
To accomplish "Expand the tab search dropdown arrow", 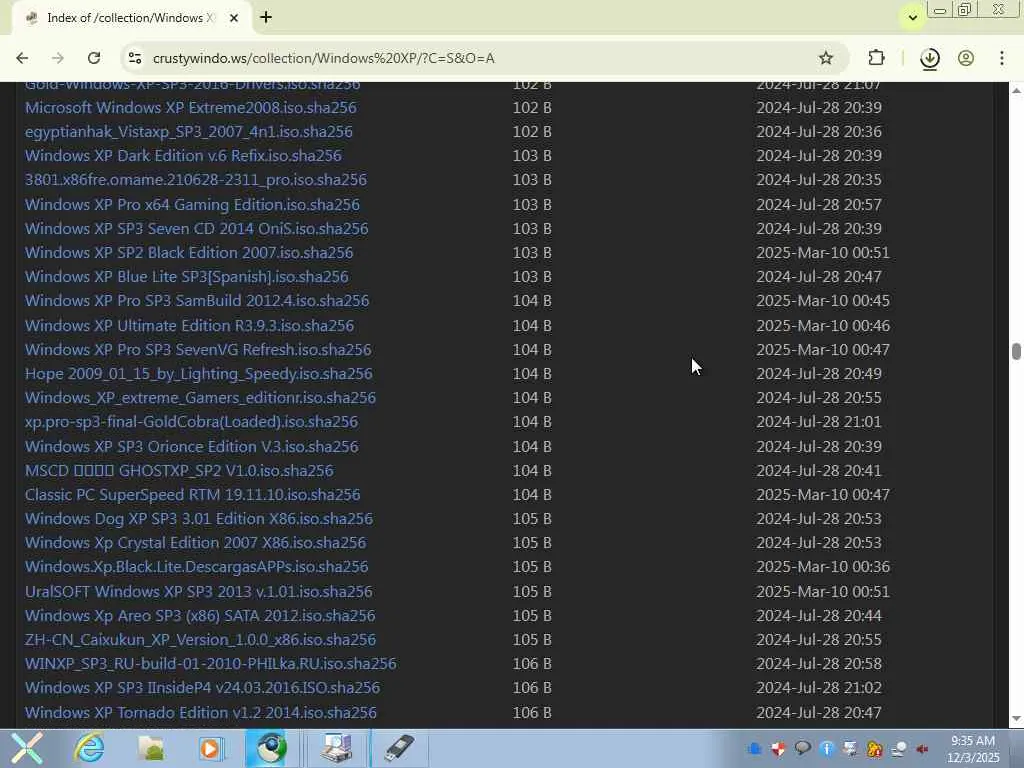I will [912, 18].
